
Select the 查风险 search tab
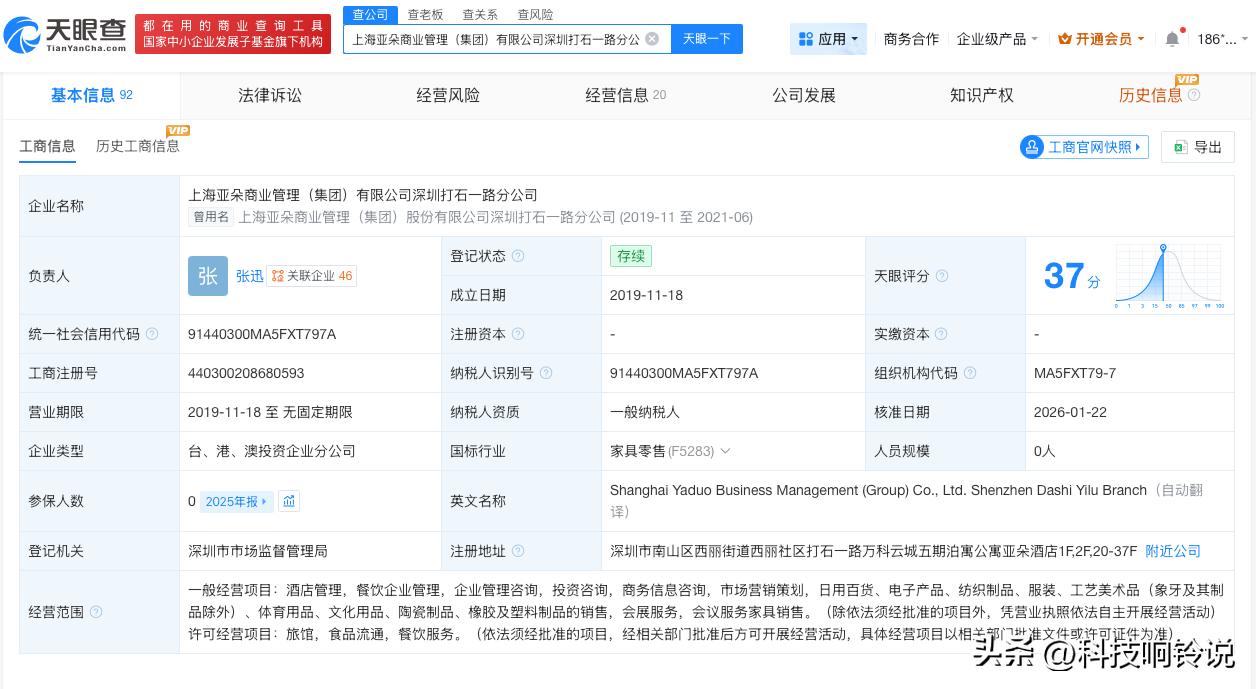click(x=535, y=14)
